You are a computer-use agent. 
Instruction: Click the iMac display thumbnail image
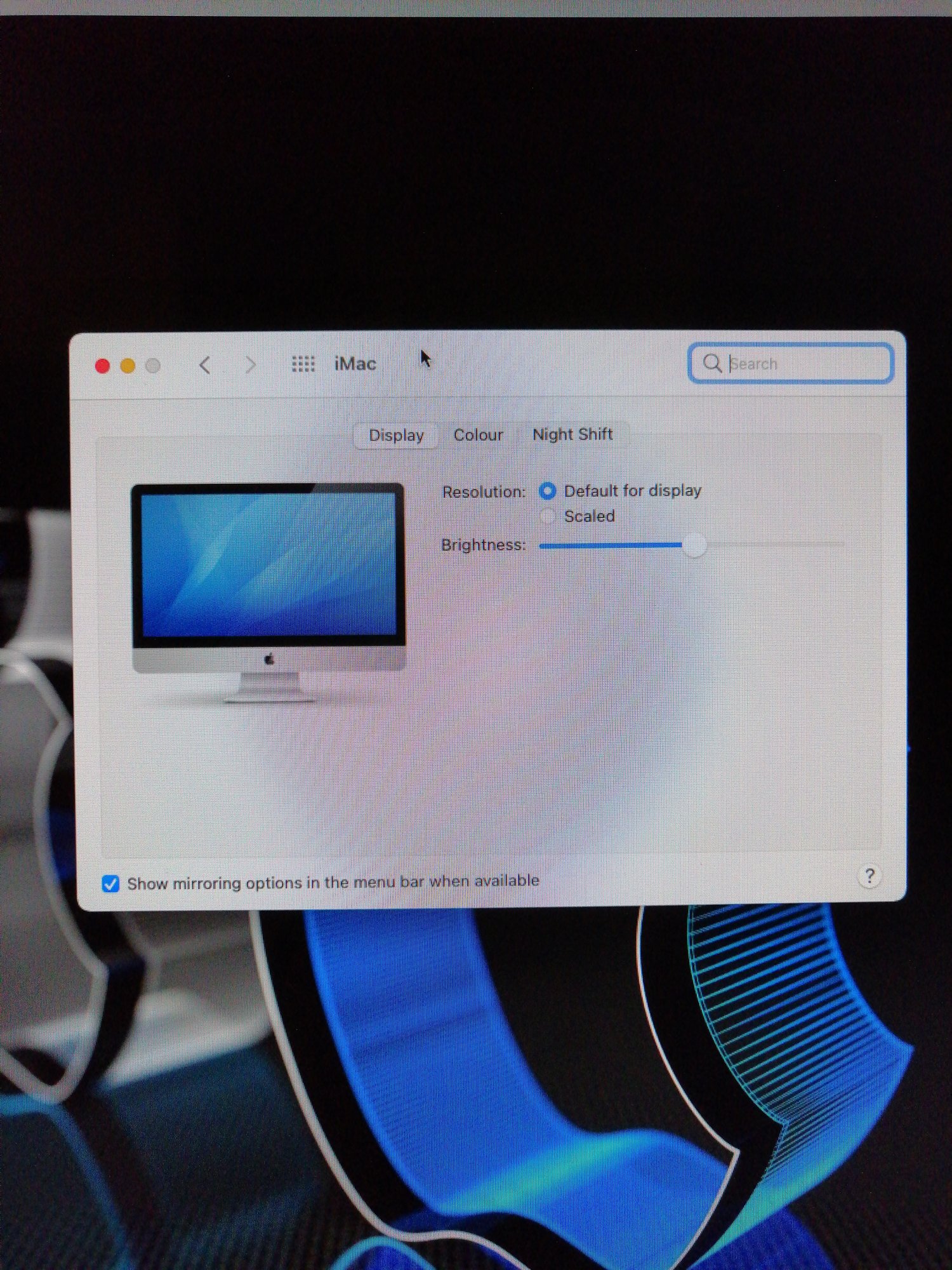pyautogui.click(x=268, y=593)
